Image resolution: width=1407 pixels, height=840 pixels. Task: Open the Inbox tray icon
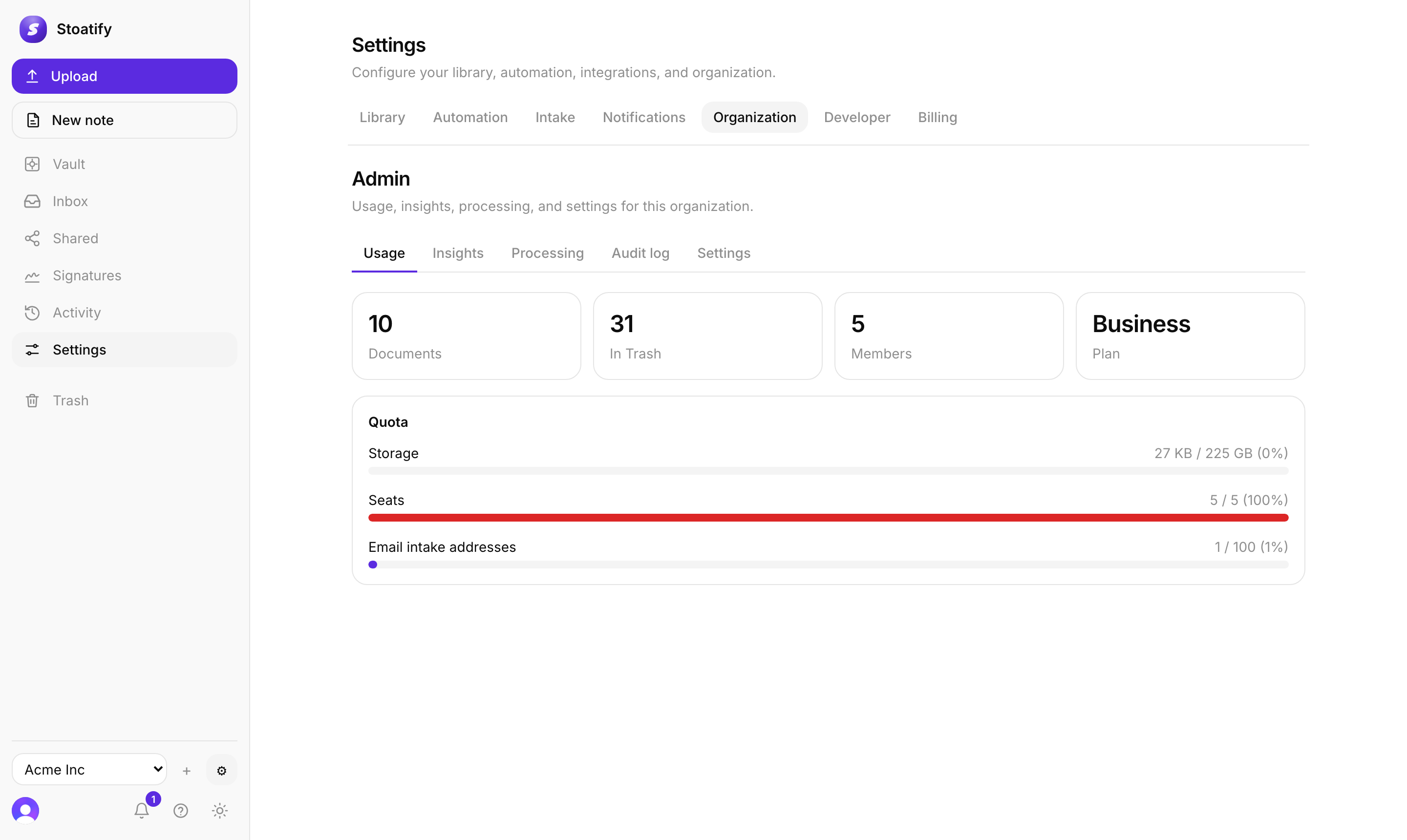pyautogui.click(x=32, y=202)
